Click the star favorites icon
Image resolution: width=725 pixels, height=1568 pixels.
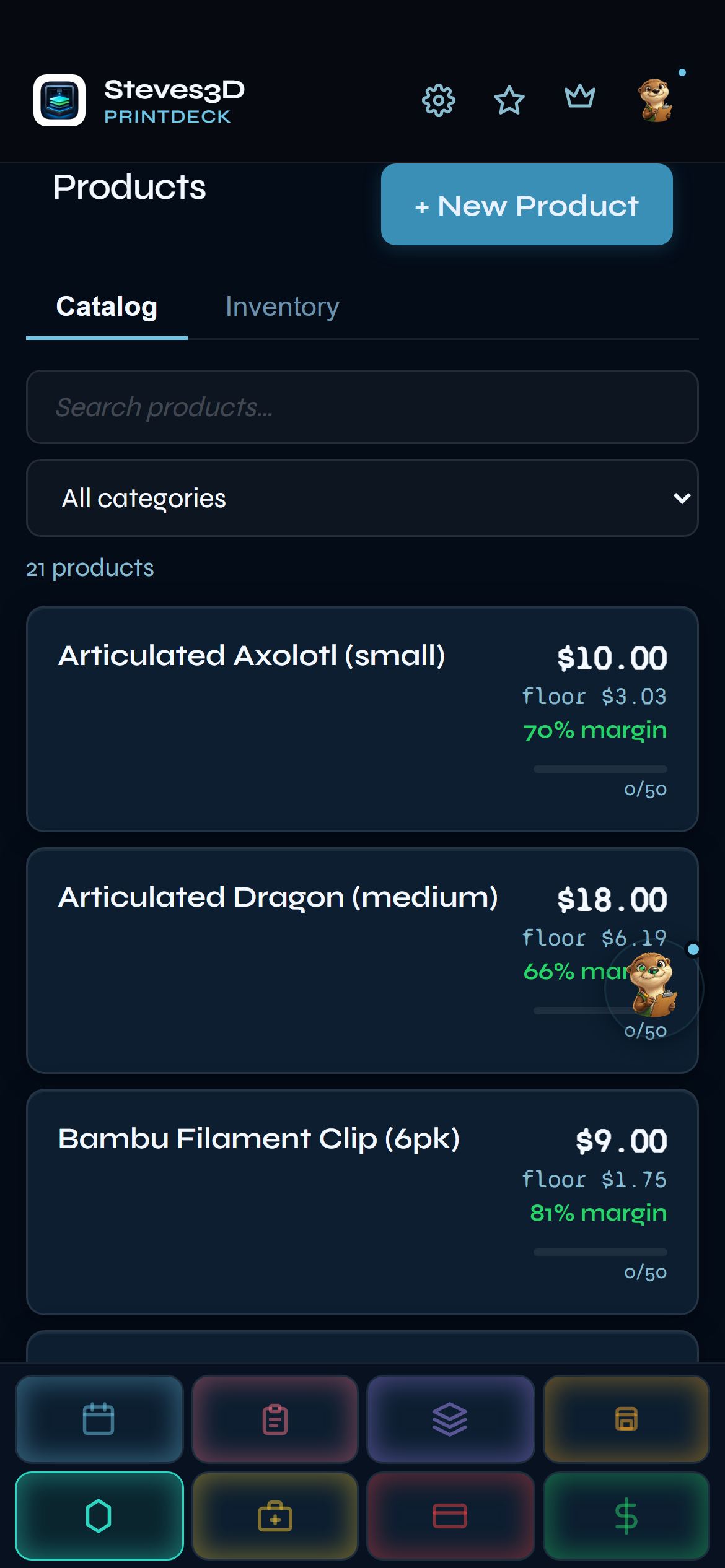(509, 100)
